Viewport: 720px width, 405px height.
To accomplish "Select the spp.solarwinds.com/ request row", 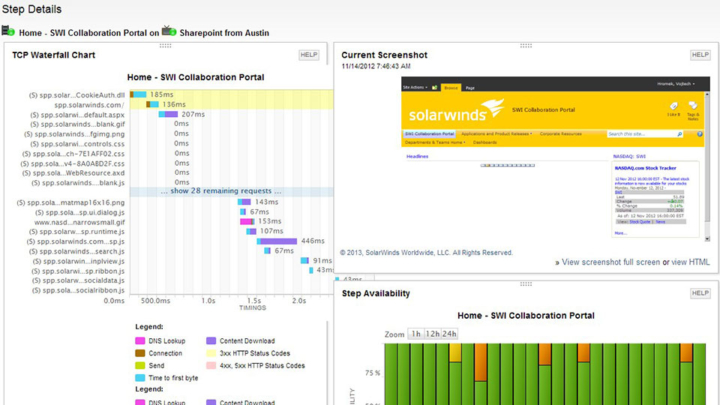I will [x=89, y=105].
